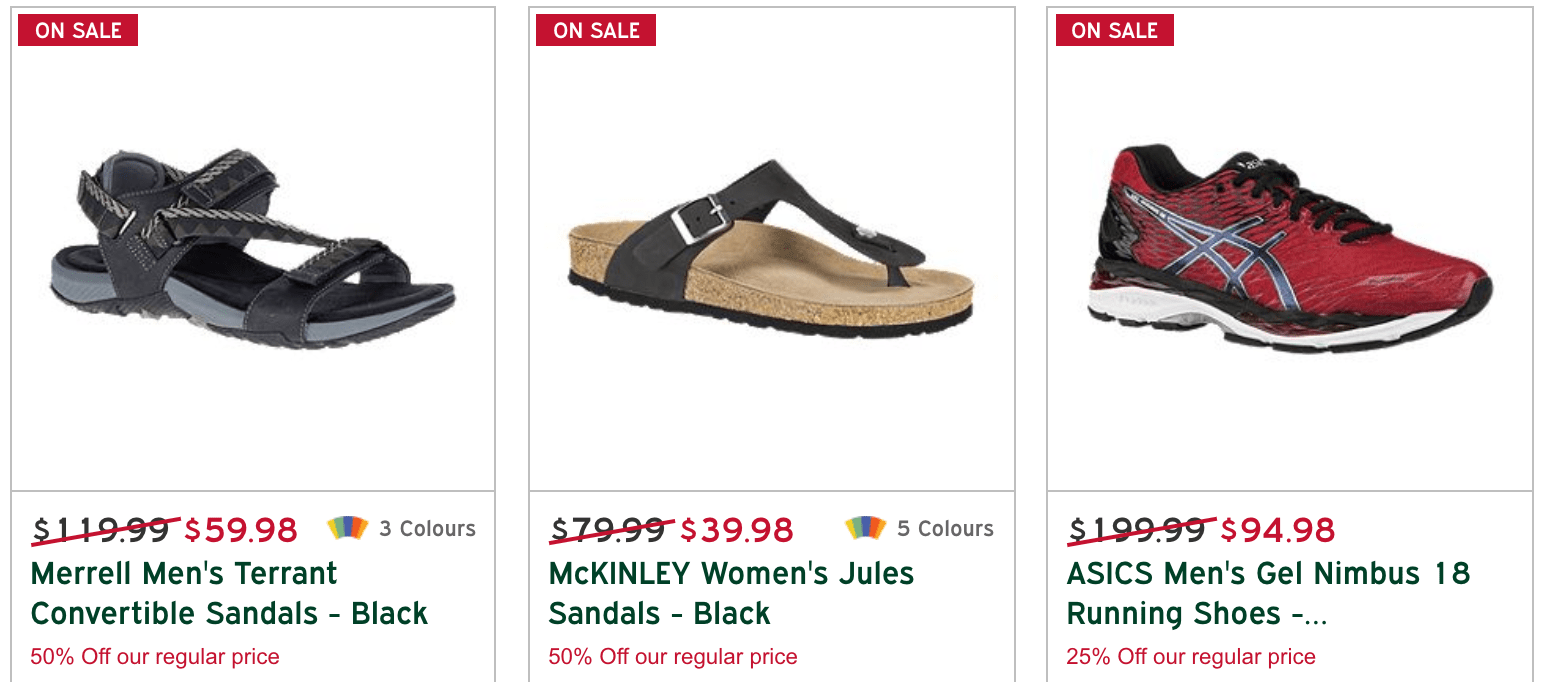Click ON SALE badge on ASICS shoe

pyautogui.click(x=1114, y=30)
